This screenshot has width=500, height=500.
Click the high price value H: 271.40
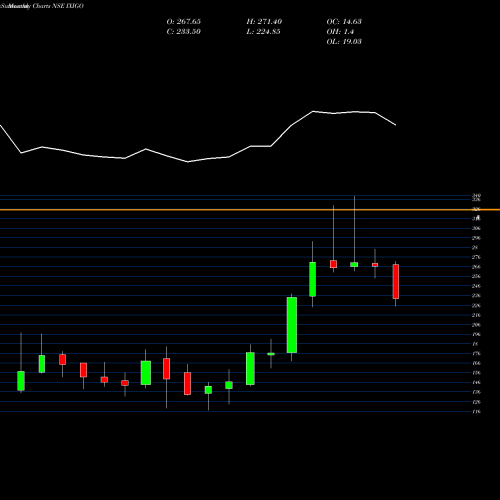coord(264,22)
